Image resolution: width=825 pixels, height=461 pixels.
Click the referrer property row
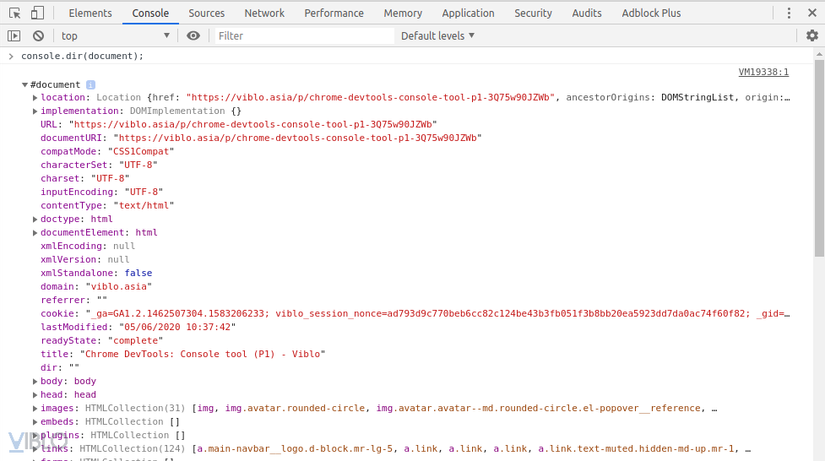click(74, 300)
